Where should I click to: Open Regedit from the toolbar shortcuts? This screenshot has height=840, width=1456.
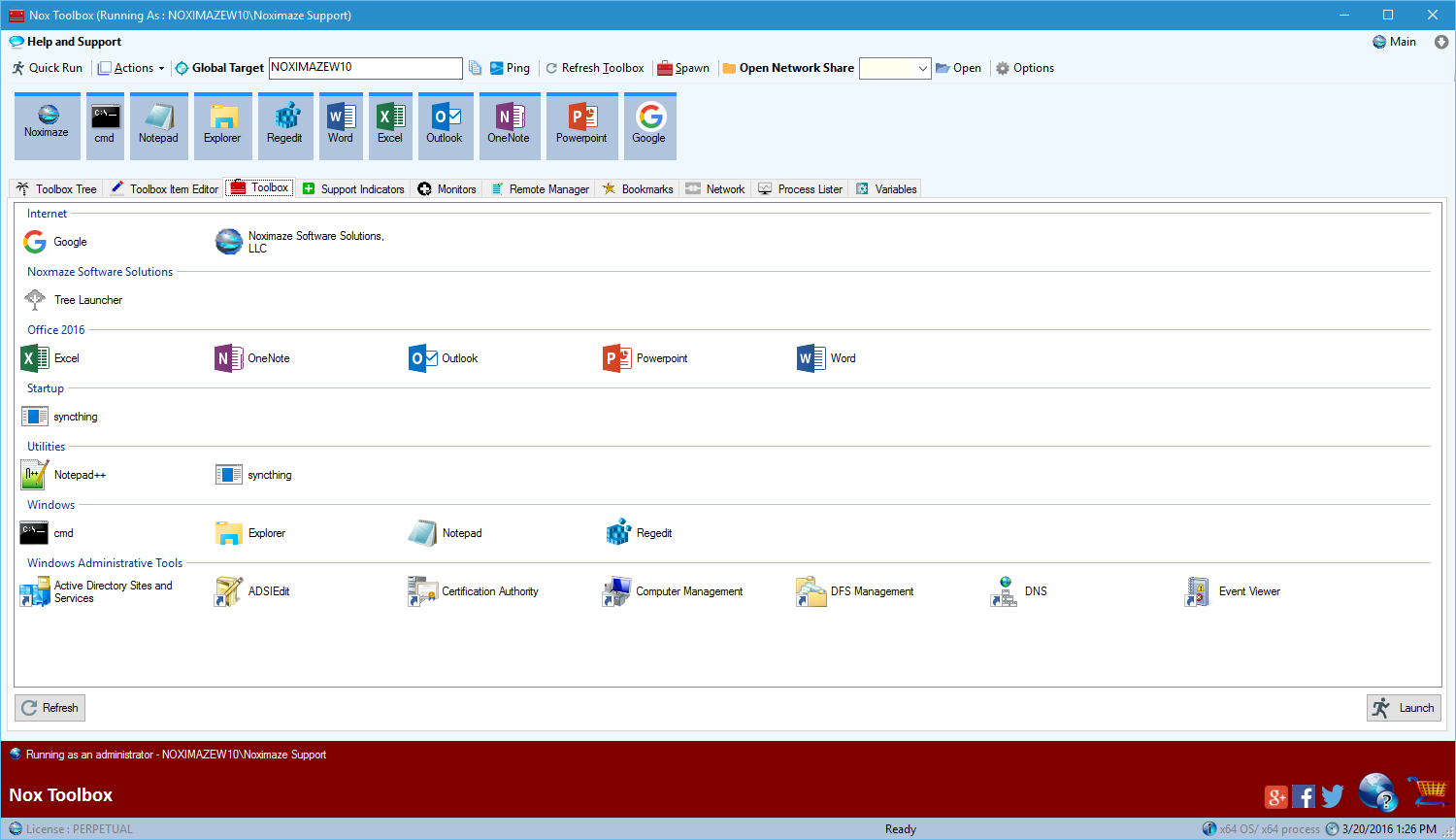[284, 124]
